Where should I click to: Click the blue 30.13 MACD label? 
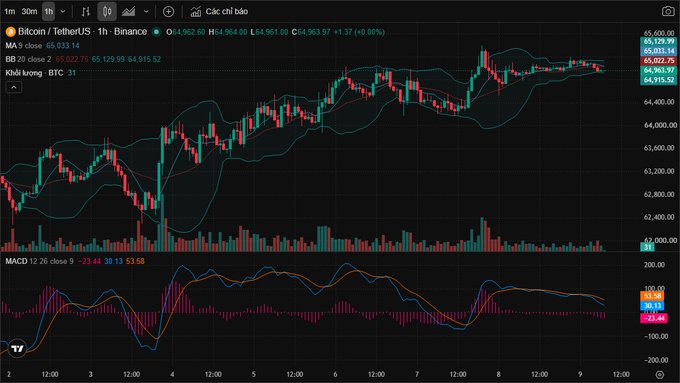coord(652,306)
